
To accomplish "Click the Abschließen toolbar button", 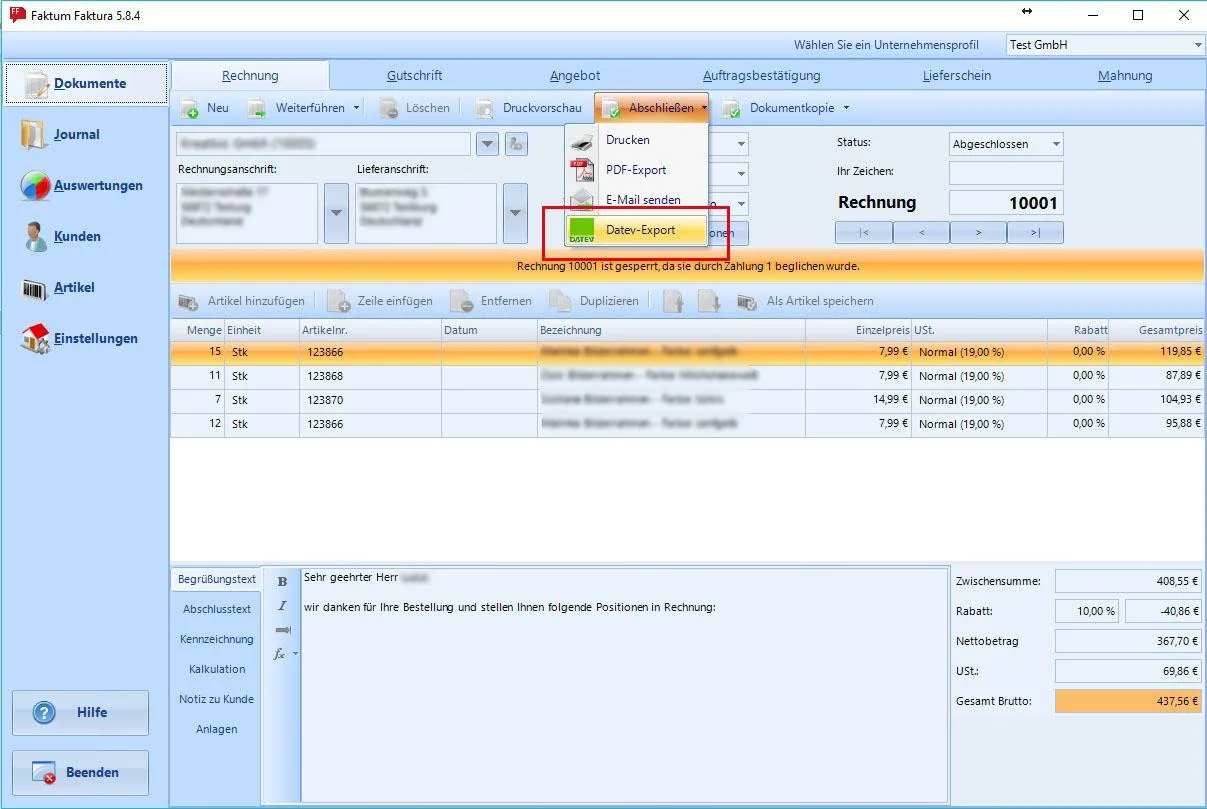I will [x=651, y=108].
